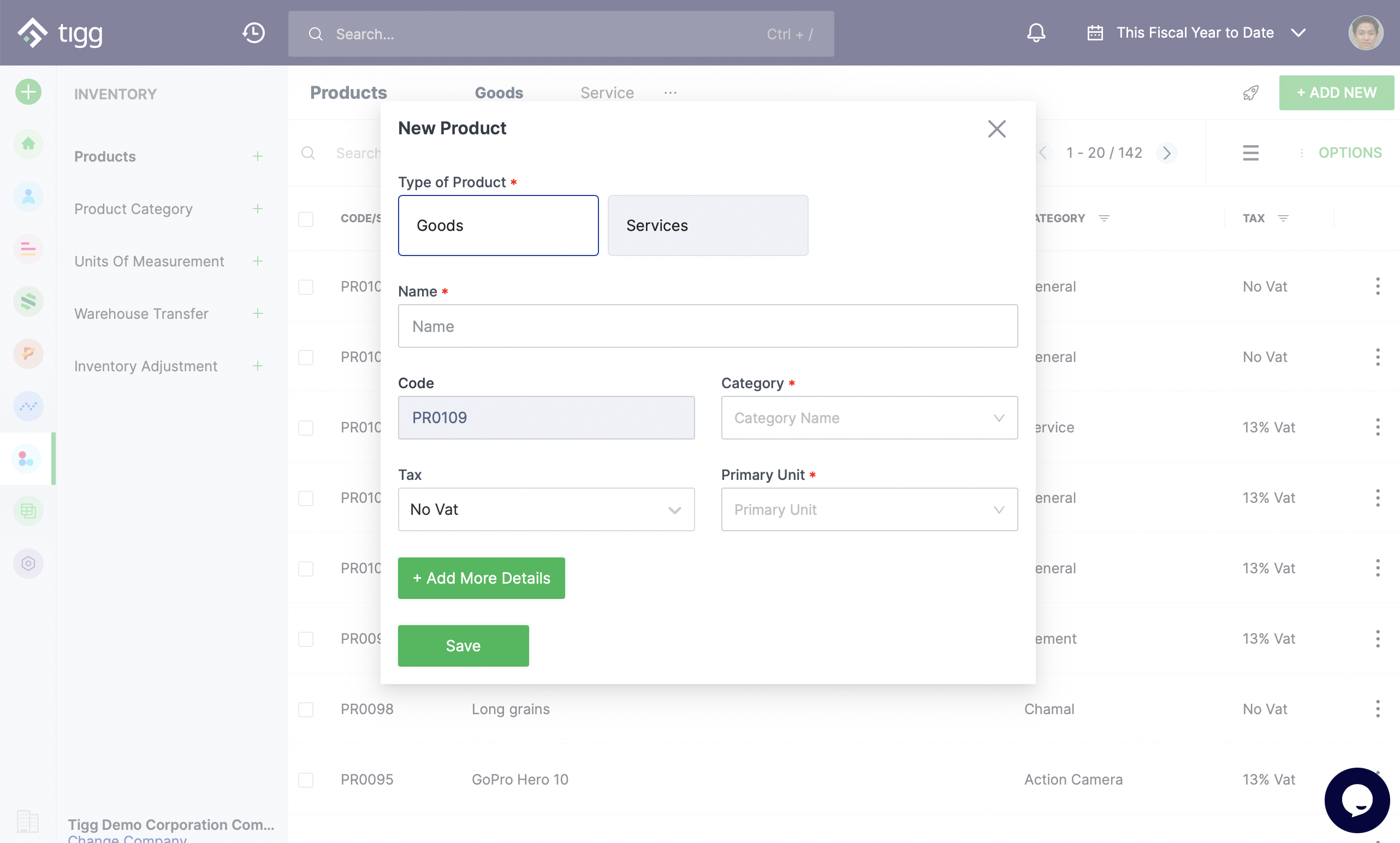Screen dimensions: 1400x843
Task: Navigate to the Home dashboard icon
Action: click(x=28, y=144)
